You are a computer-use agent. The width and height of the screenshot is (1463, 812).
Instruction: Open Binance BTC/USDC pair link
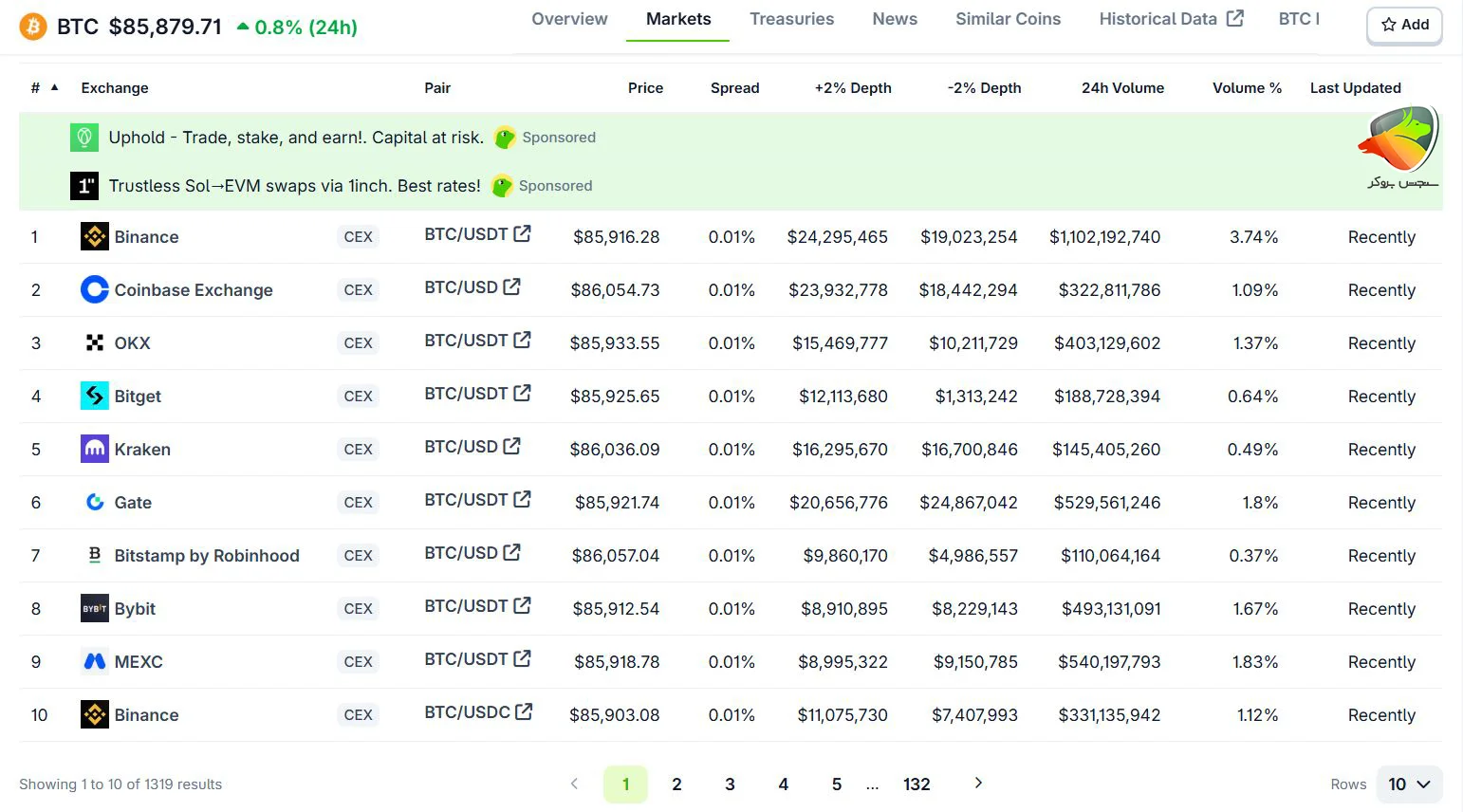tap(478, 712)
